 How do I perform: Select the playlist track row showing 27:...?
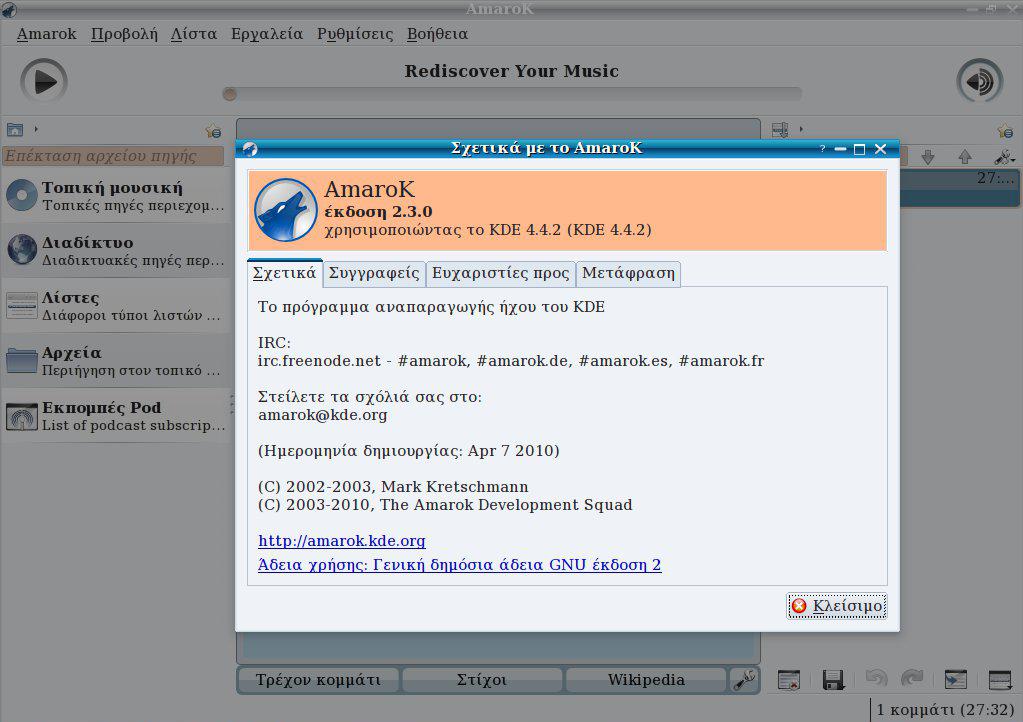(960, 188)
